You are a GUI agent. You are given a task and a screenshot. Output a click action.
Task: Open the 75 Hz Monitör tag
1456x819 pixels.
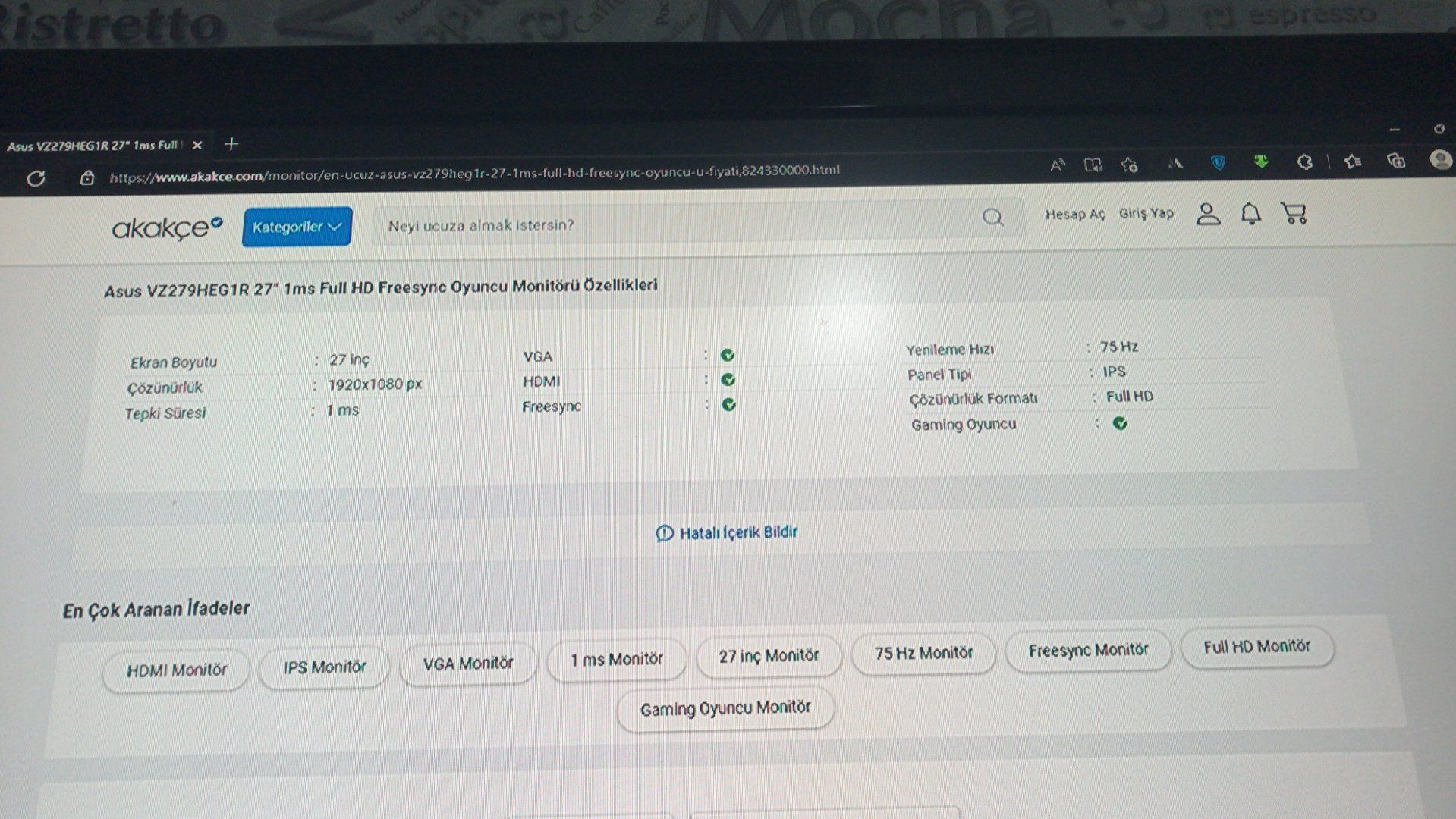[923, 653]
